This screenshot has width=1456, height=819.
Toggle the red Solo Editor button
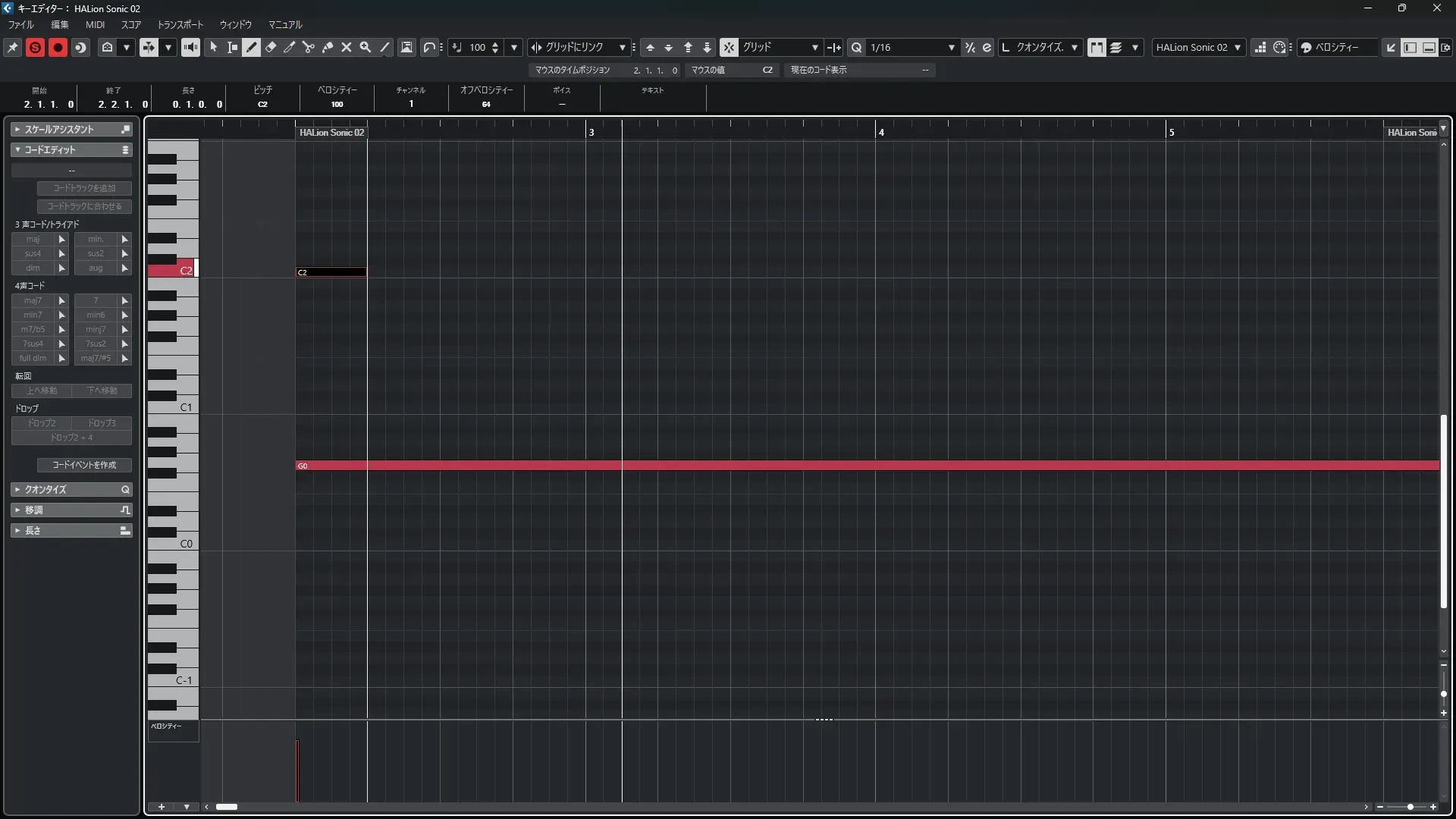35,47
